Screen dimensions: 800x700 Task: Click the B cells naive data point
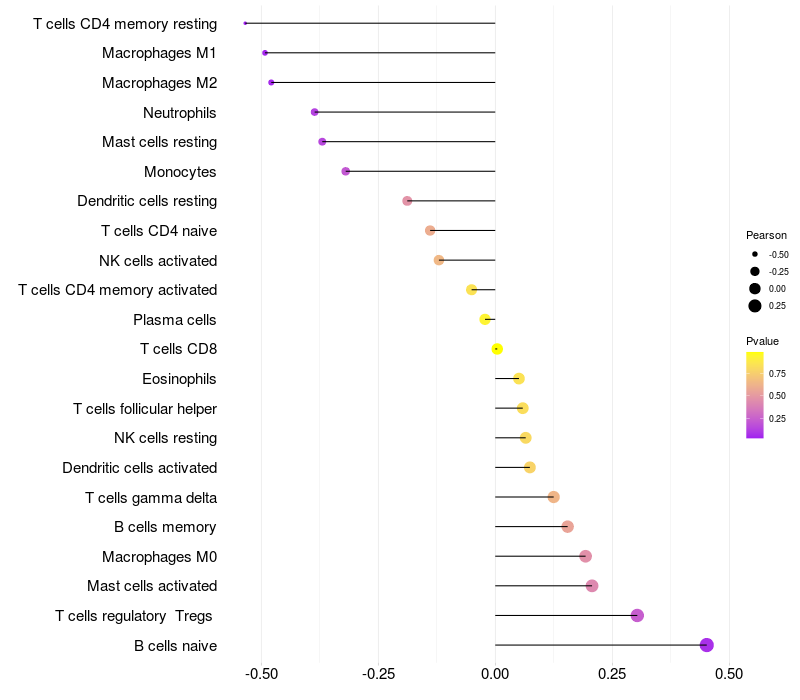pyautogui.click(x=707, y=645)
